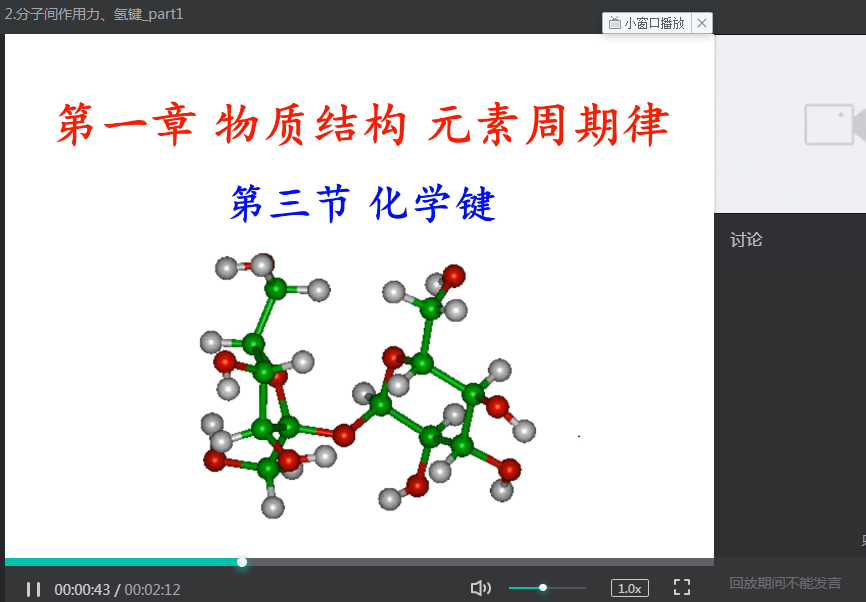
Task: Click the elapsed time 00:00:43
Action: coord(82,590)
